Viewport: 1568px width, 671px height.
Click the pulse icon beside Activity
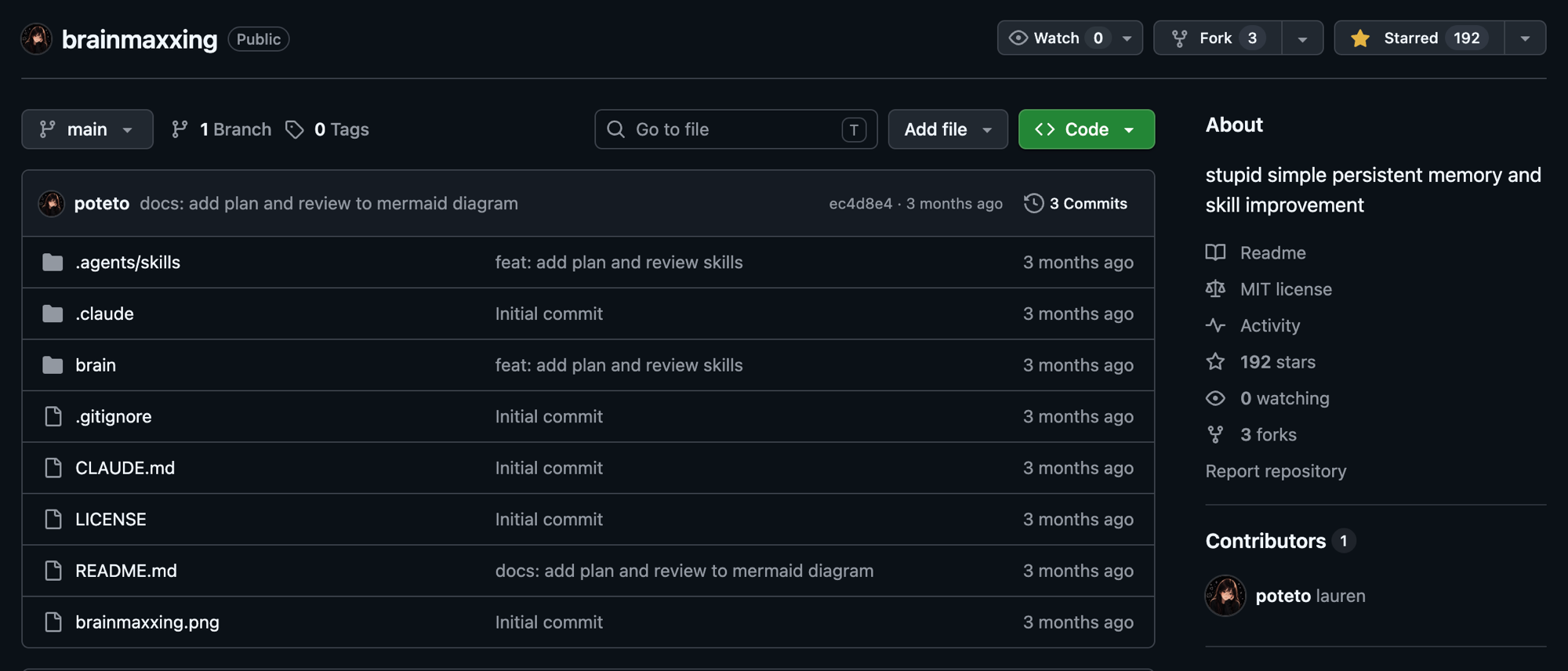(x=1215, y=325)
